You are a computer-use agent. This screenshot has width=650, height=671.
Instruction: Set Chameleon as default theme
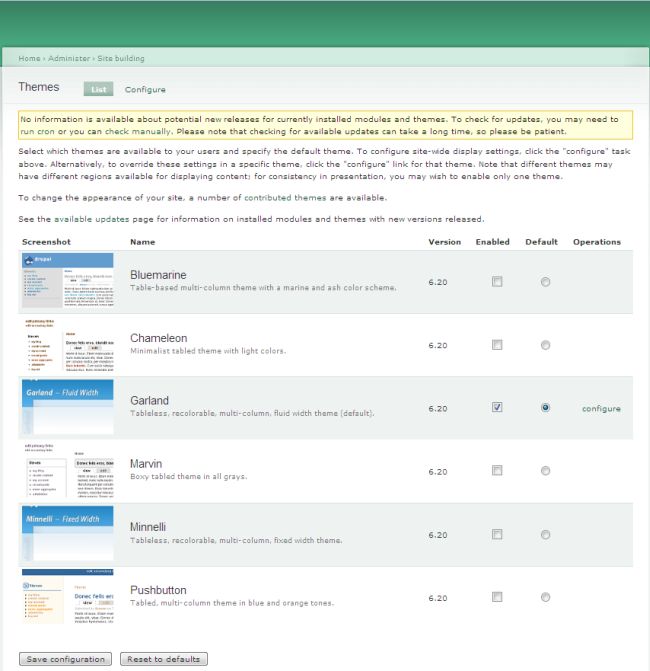coord(545,345)
